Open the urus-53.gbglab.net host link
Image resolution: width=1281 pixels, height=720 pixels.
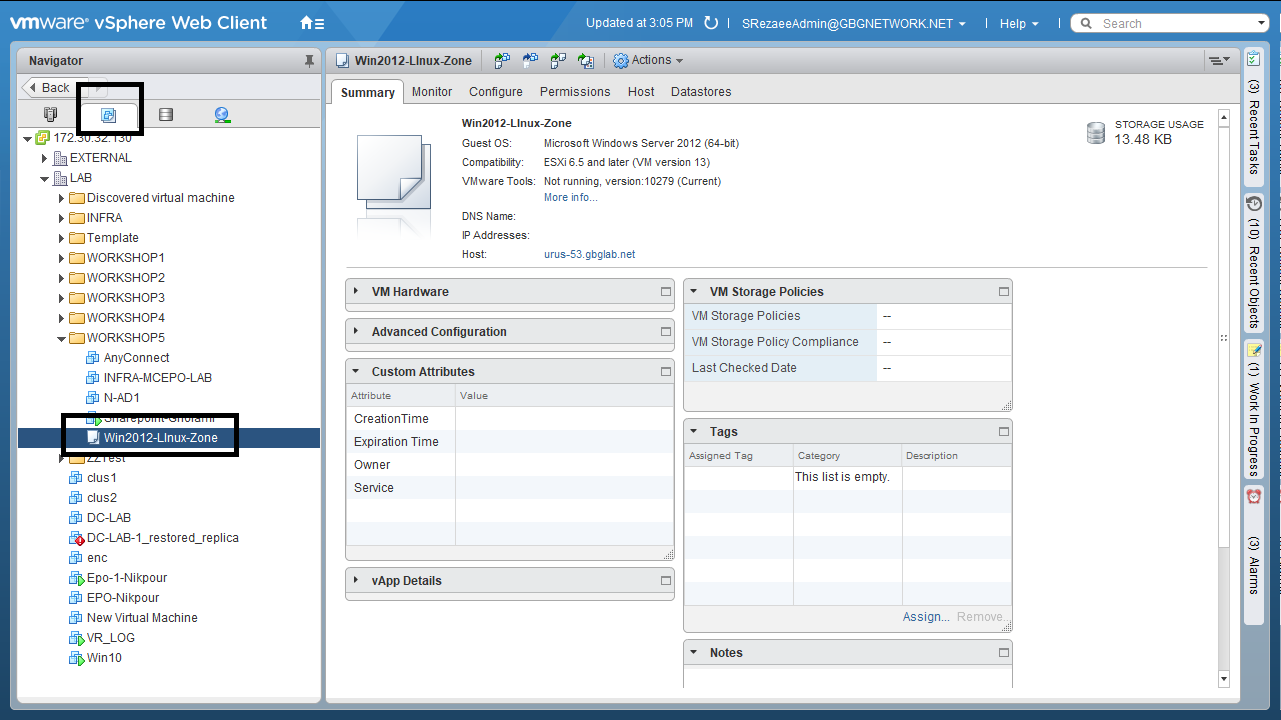coord(589,255)
